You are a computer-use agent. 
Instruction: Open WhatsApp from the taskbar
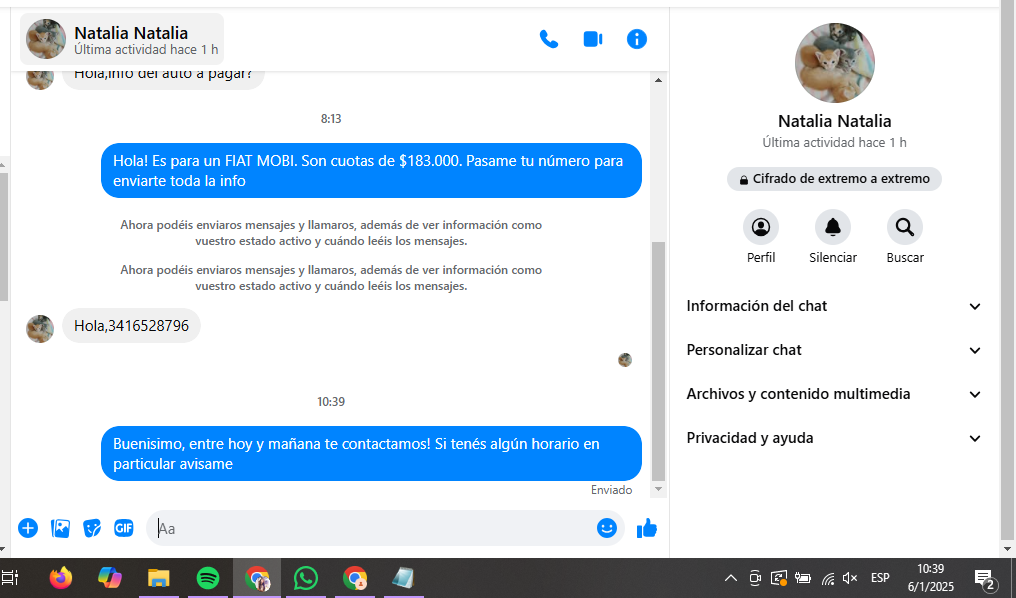306,578
